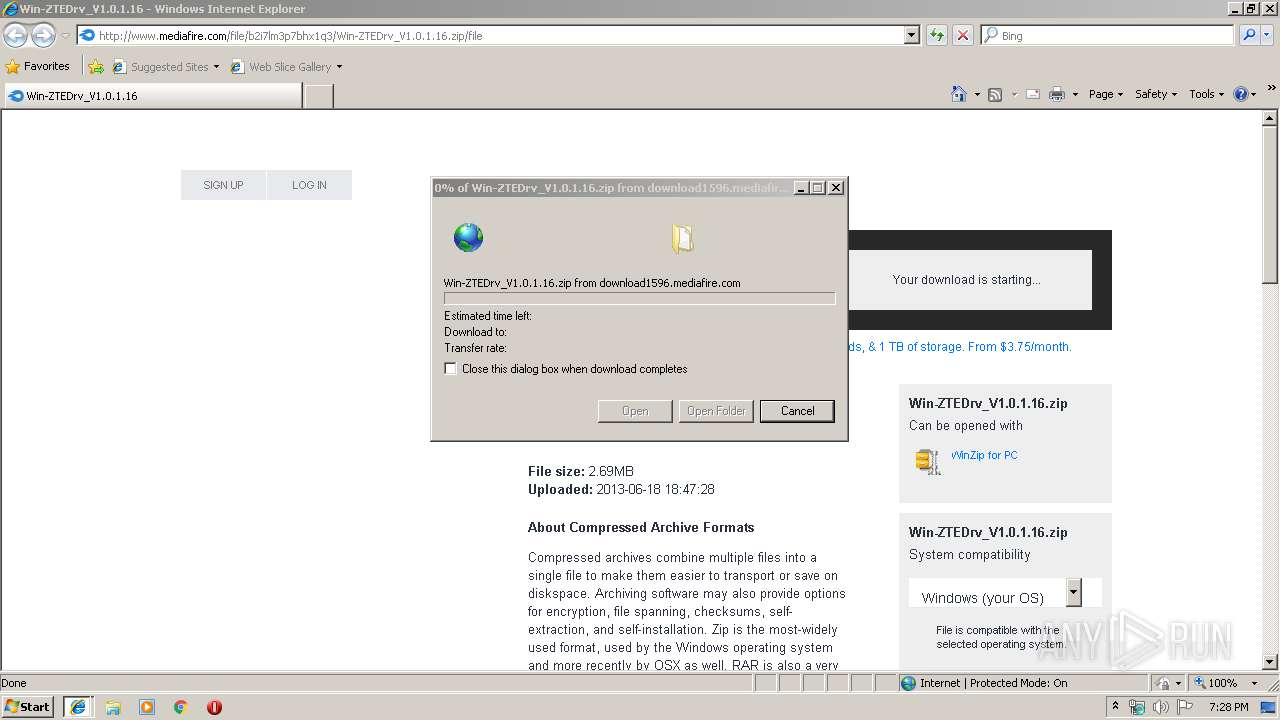Image resolution: width=1280 pixels, height=720 pixels.
Task: Click Cancel in the download dialog
Action: pyautogui.click(x=797, y=411)
